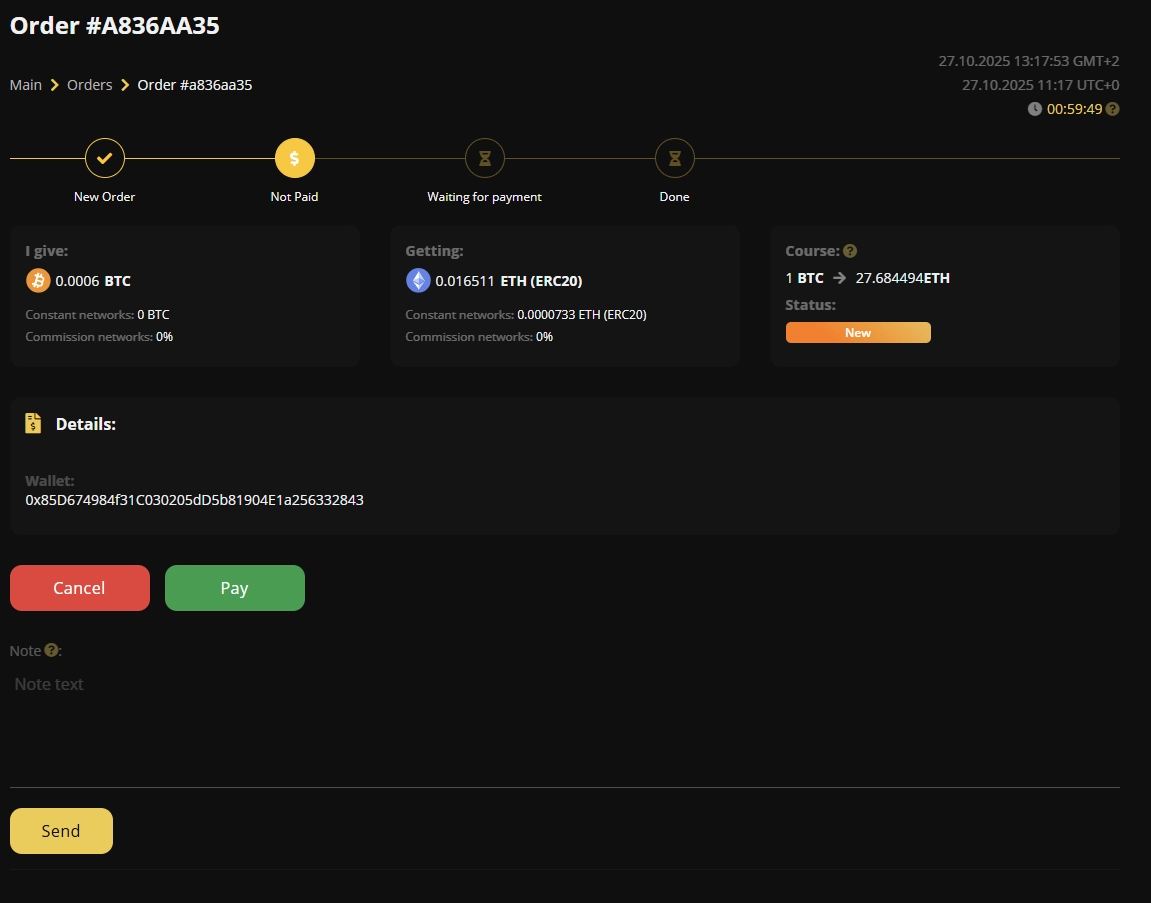Open the Orders breadcrumb item
Image resolution: width=1151 pixels, height=903 pixels.
(89, 85)
